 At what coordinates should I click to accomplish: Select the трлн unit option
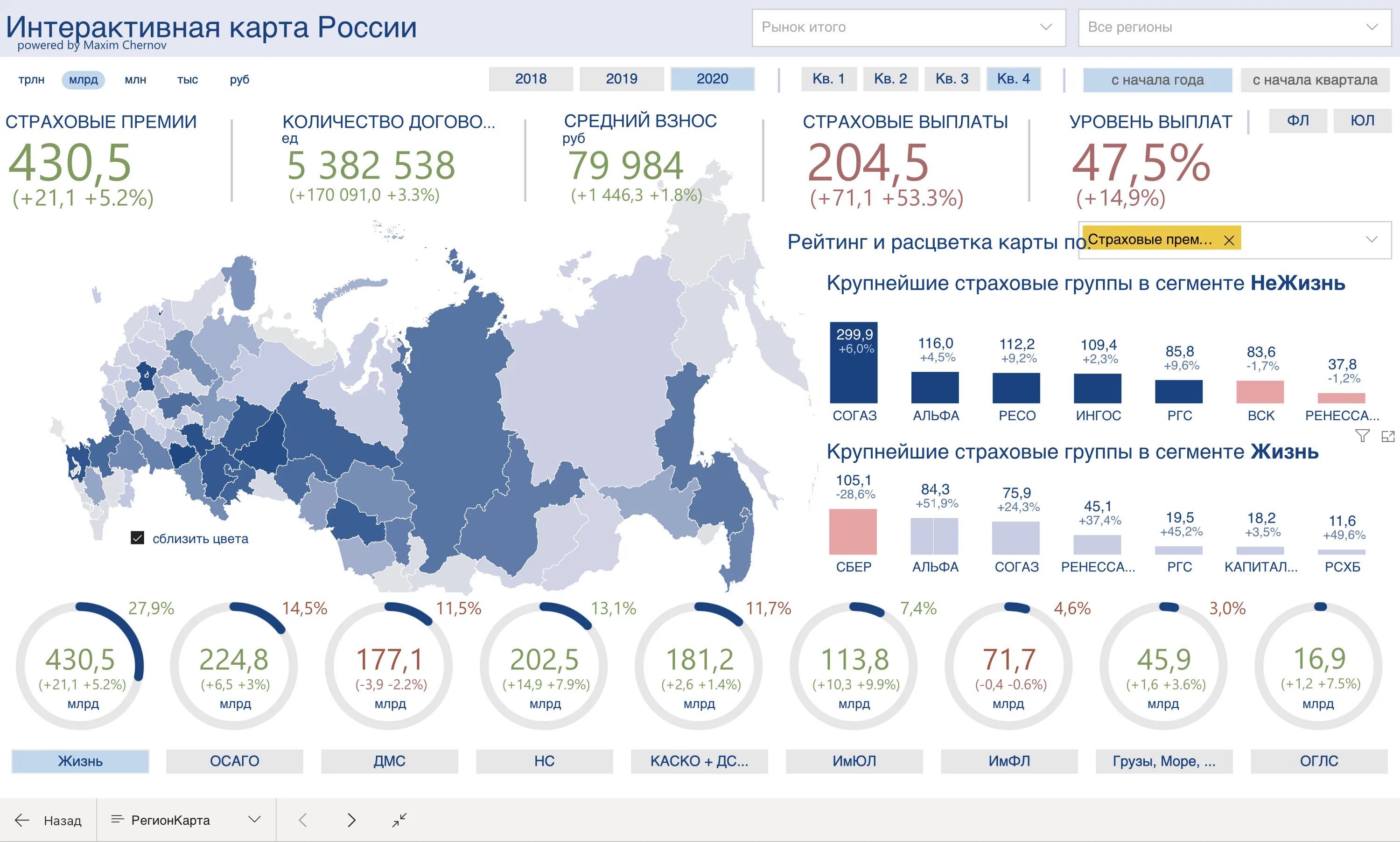(31, 79)
